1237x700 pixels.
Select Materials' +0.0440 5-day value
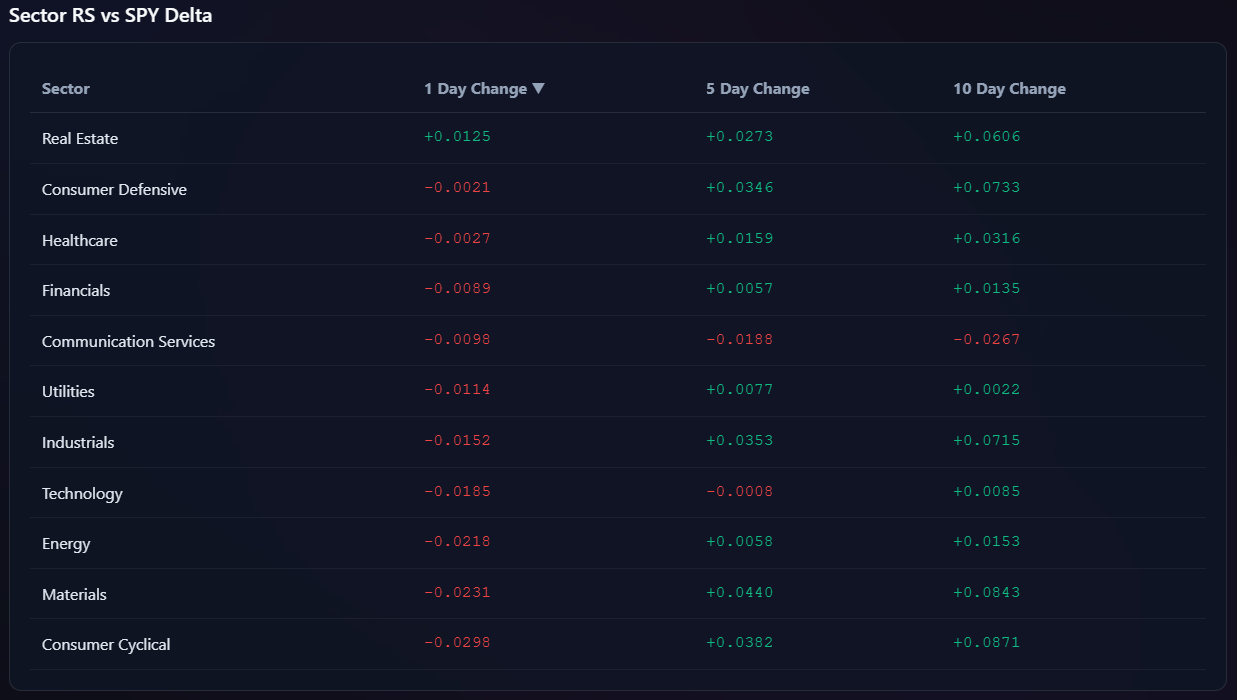[x=739, y=593]
